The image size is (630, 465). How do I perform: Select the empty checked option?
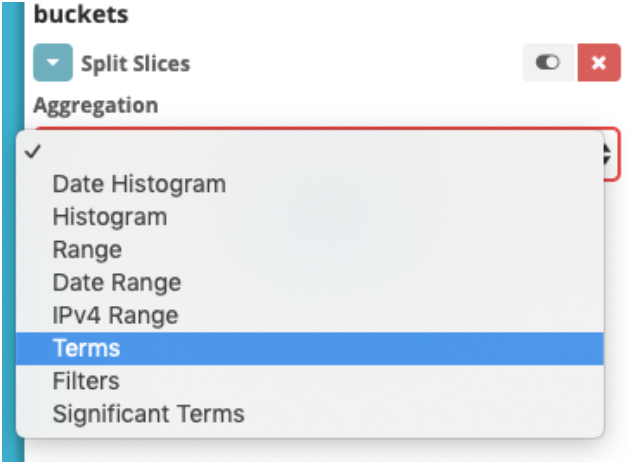tap(300, 152)
